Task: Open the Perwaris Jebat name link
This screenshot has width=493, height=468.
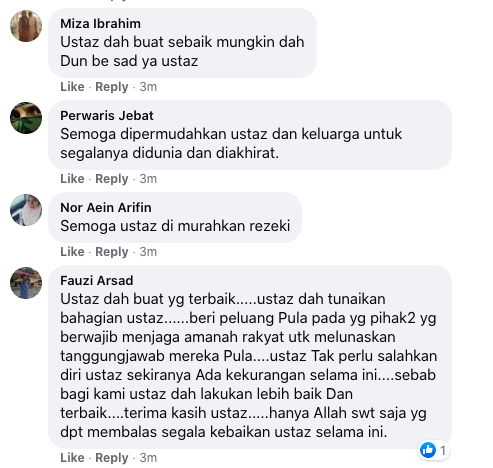Action: point(107,116)
